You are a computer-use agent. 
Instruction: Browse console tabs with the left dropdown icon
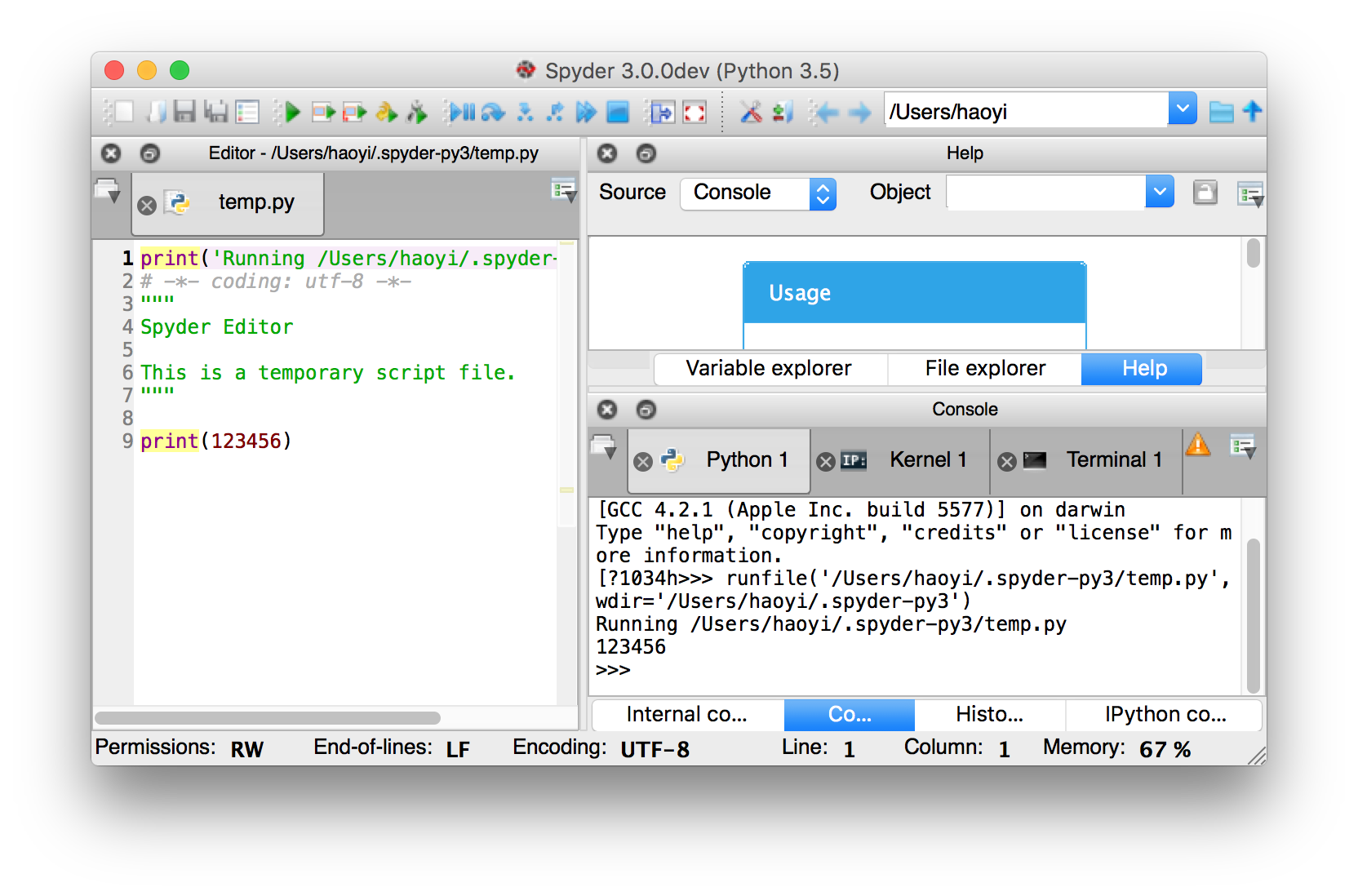tap(603, 446)
